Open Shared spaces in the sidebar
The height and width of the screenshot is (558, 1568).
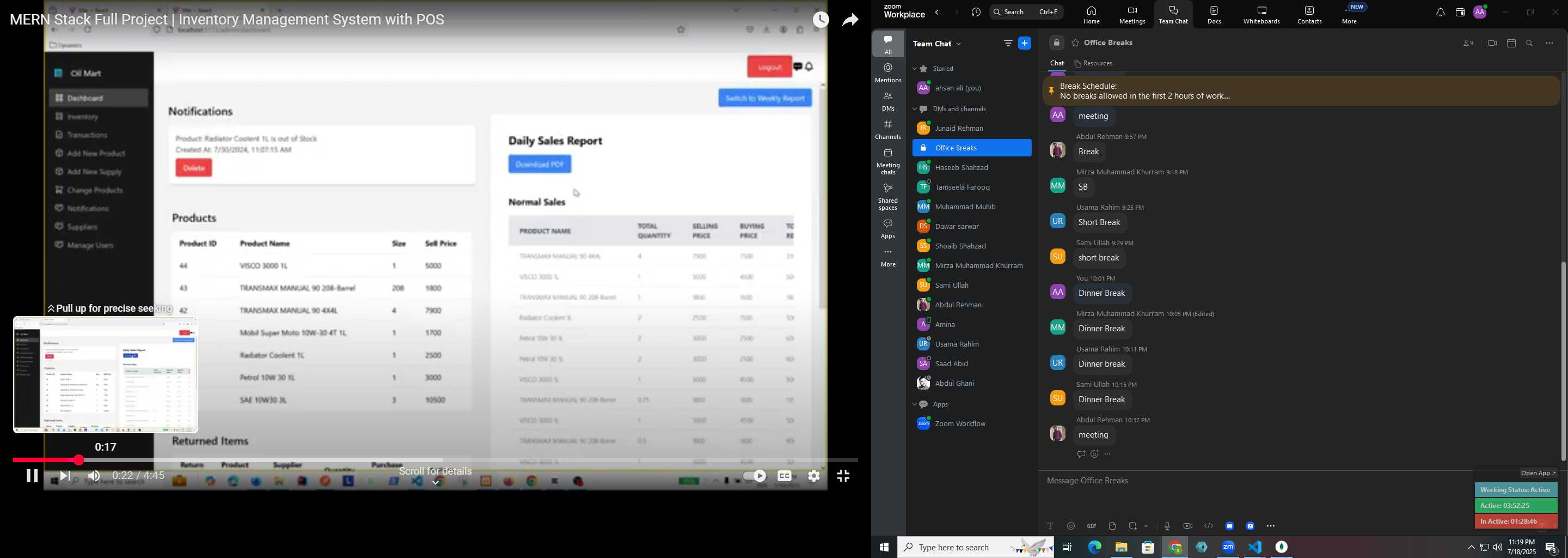coord(888,197)
